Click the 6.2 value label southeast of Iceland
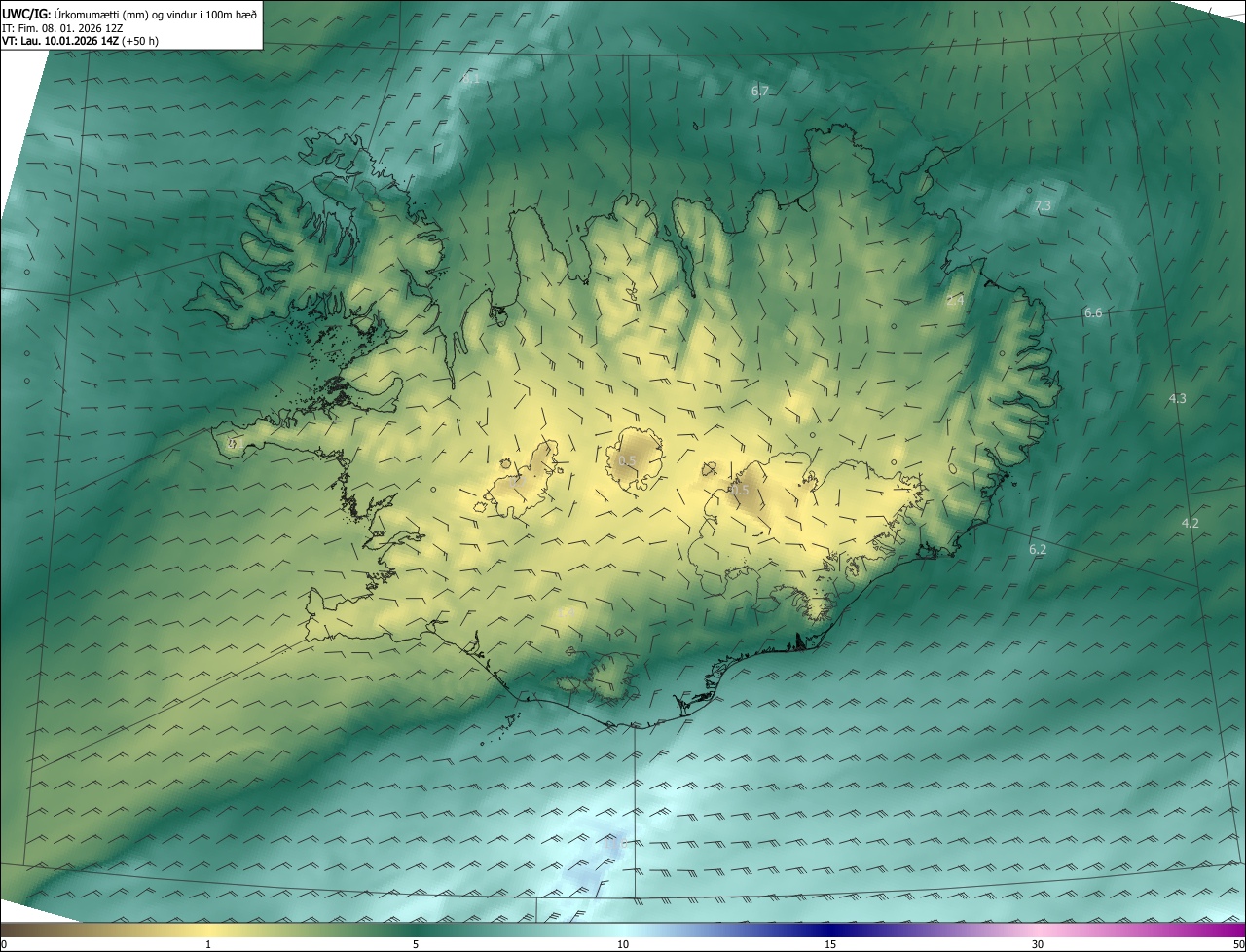This screenshot has height=952, width=1246. [x=1038, y=549]
